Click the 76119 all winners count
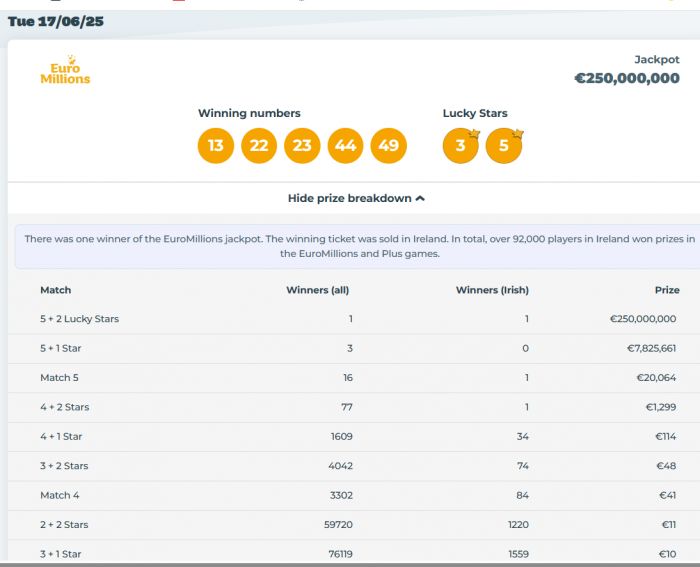The width and height of the screenshot is (700, 567). click(340, 554)
